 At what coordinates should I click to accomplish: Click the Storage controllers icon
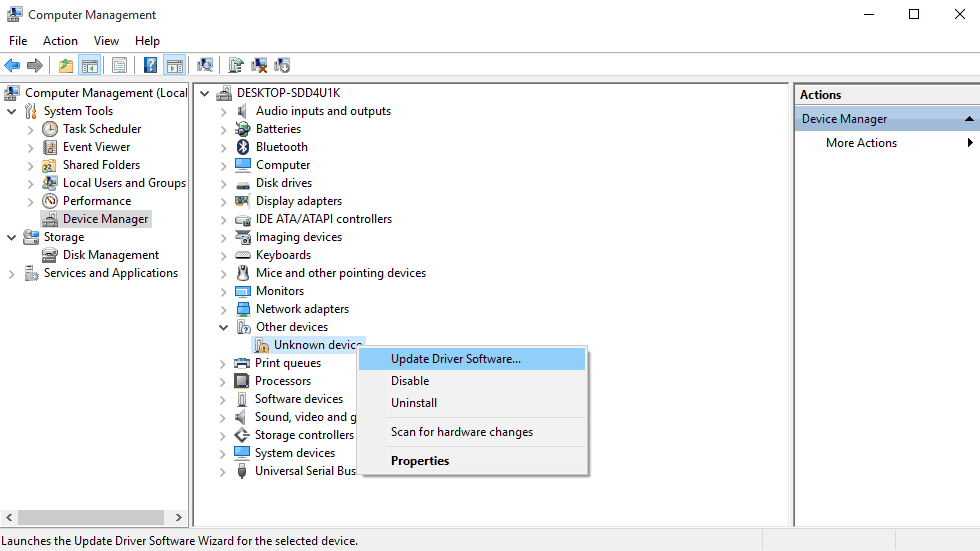(241, 435)
